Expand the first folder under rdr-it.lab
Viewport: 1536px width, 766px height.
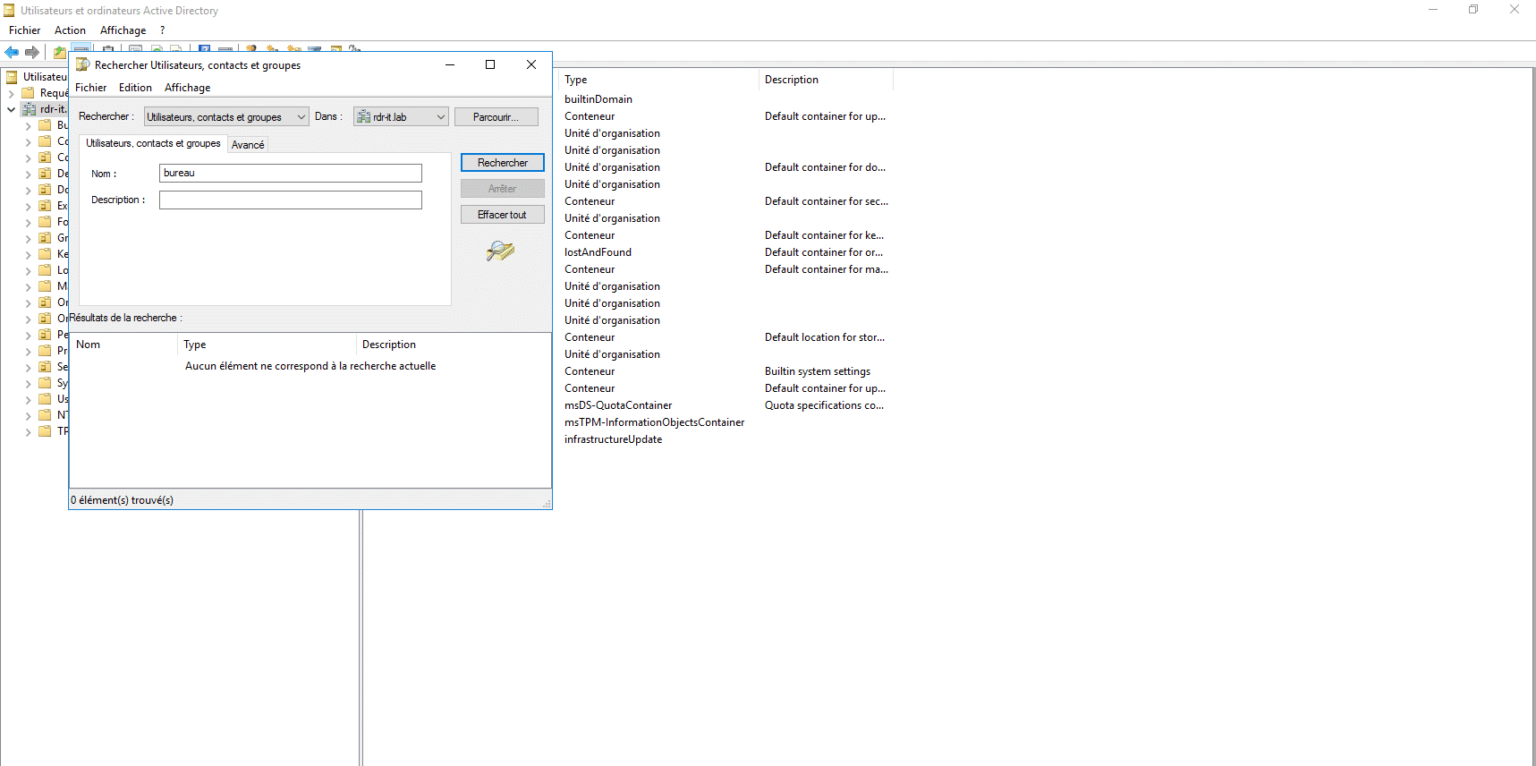click(x=29, y=125)
